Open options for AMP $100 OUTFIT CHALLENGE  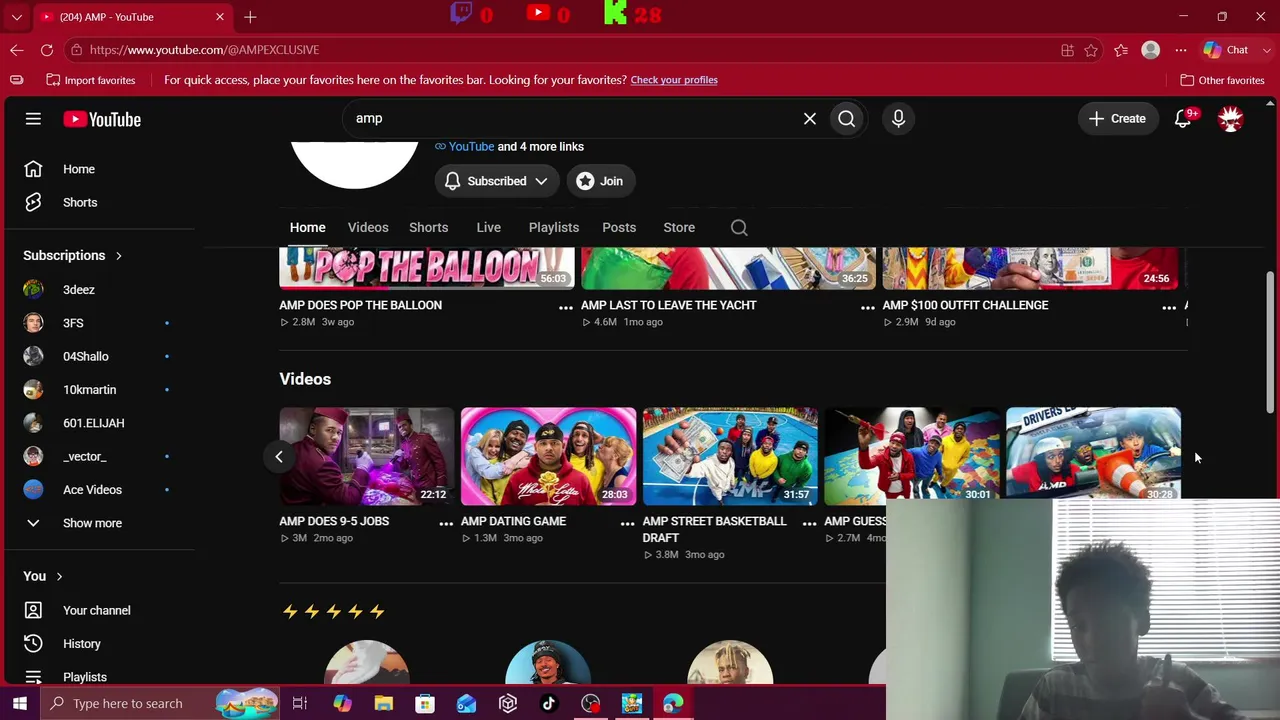(1169, 308)
